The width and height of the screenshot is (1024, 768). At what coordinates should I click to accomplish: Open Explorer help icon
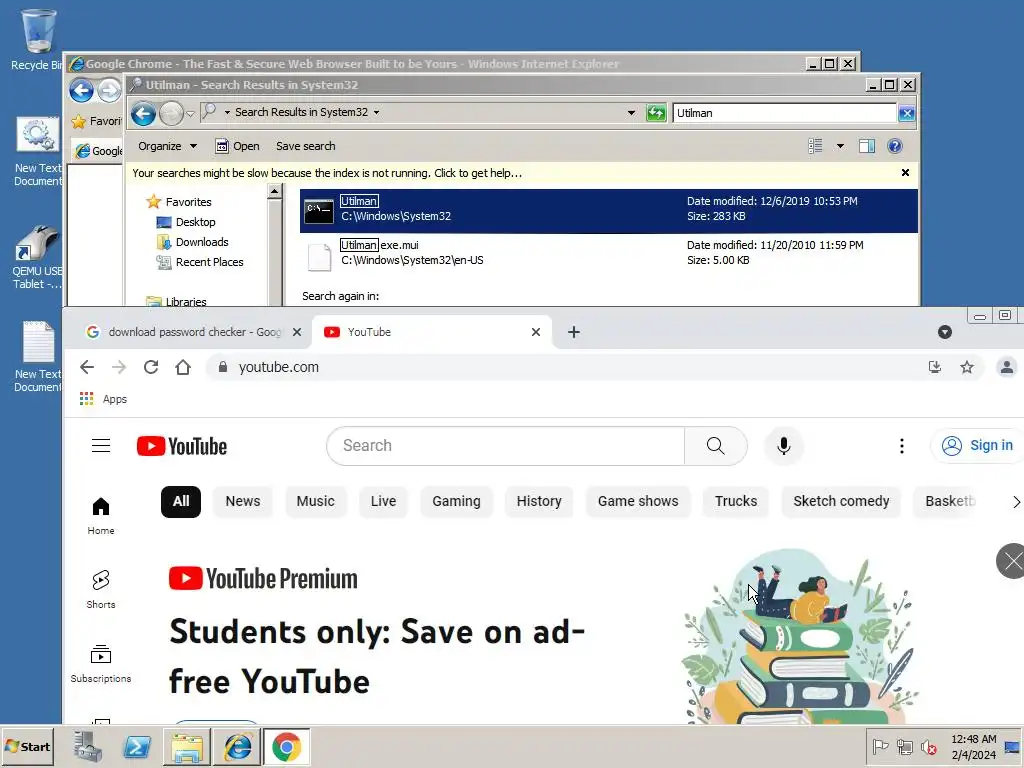[895, 146]
